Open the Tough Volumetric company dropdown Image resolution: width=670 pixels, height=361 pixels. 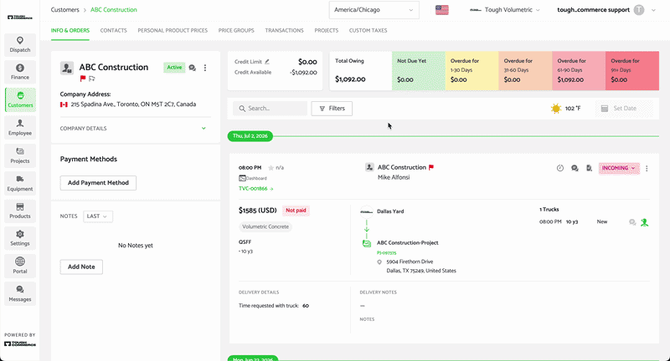coord(505,10)
